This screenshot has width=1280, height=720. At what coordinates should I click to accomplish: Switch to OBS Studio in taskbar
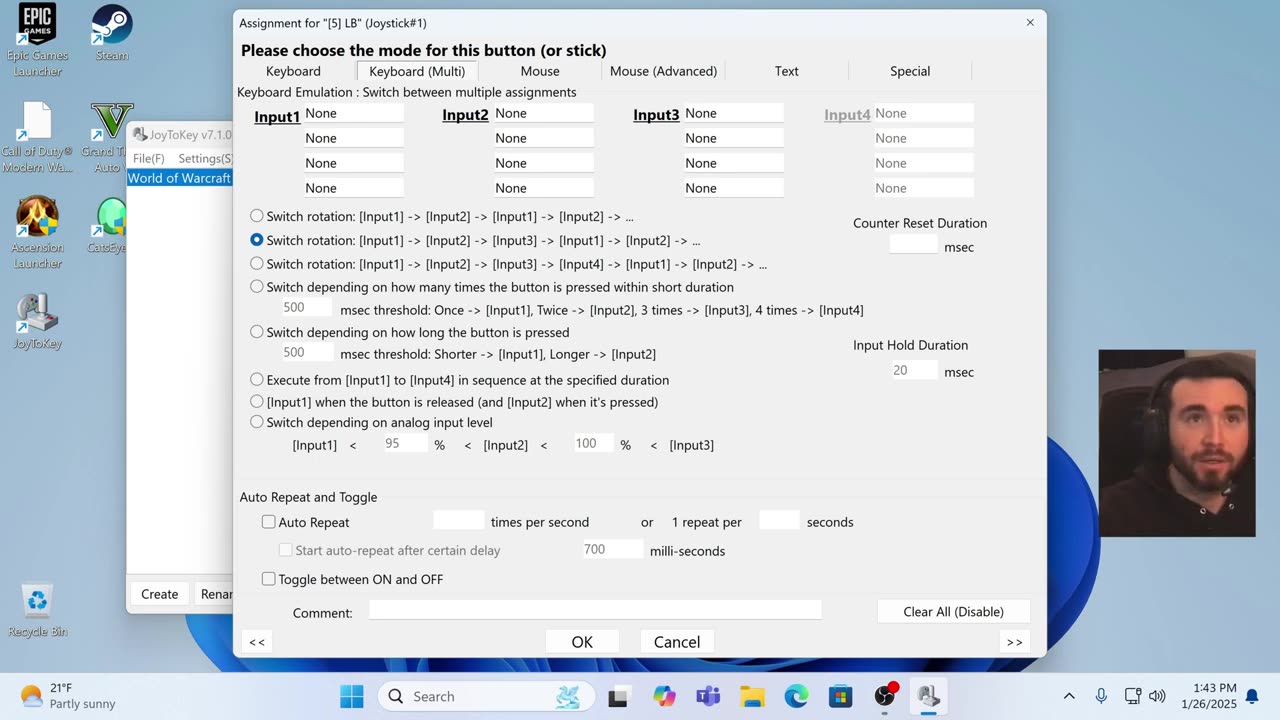[885, 696]
